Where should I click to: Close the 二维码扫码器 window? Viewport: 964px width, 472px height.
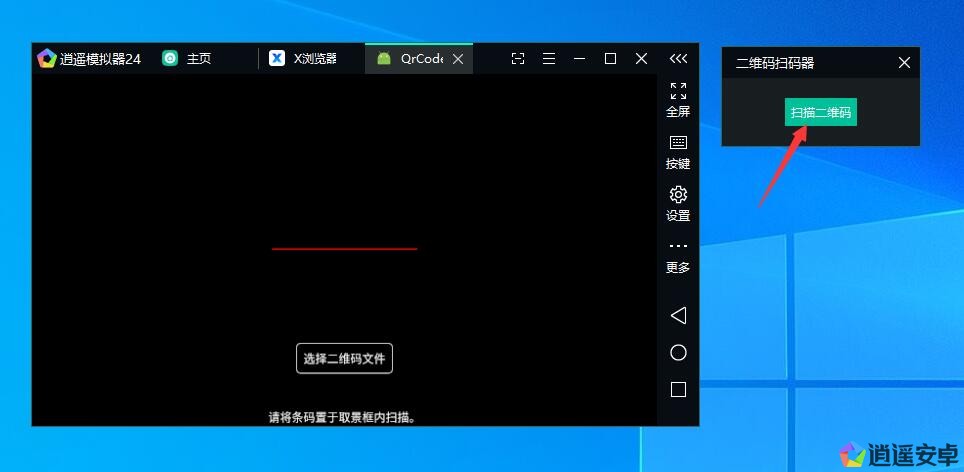tap(904, 63)
